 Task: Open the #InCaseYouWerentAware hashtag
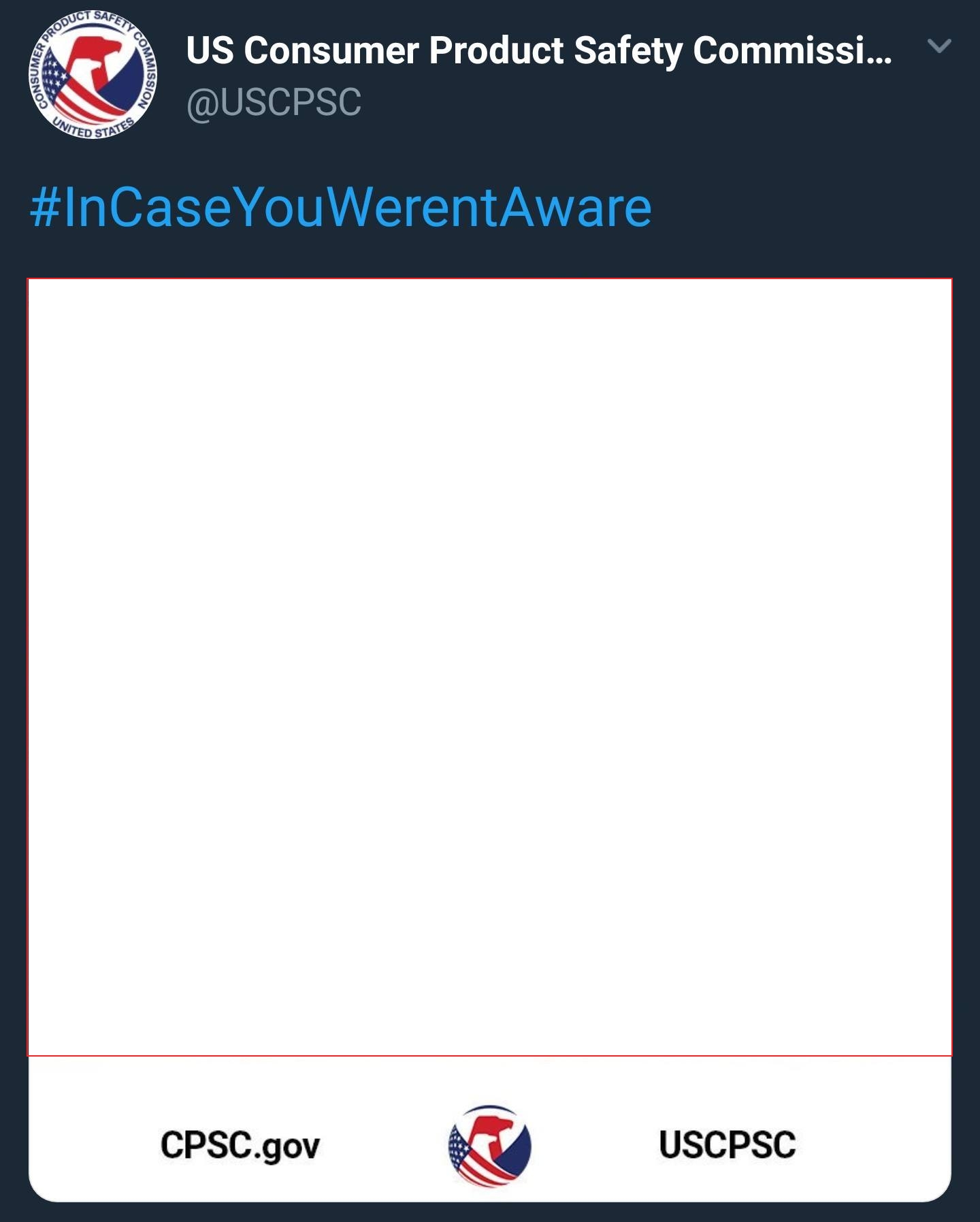[x=341, y=208]
